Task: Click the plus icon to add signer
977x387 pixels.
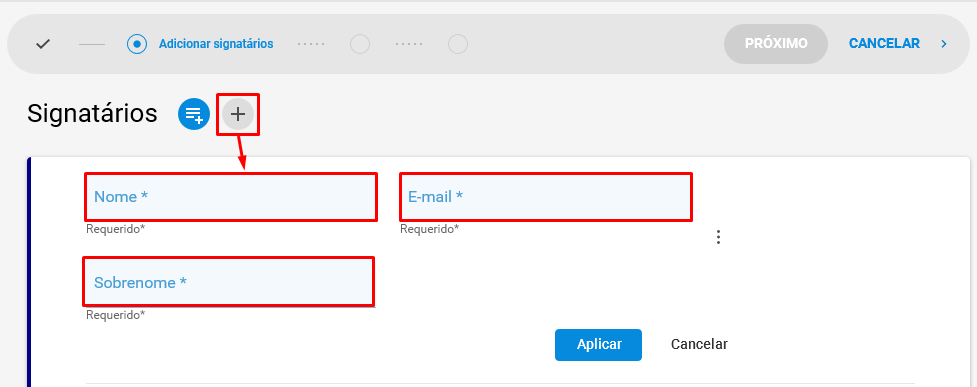Action: point(238,114)
